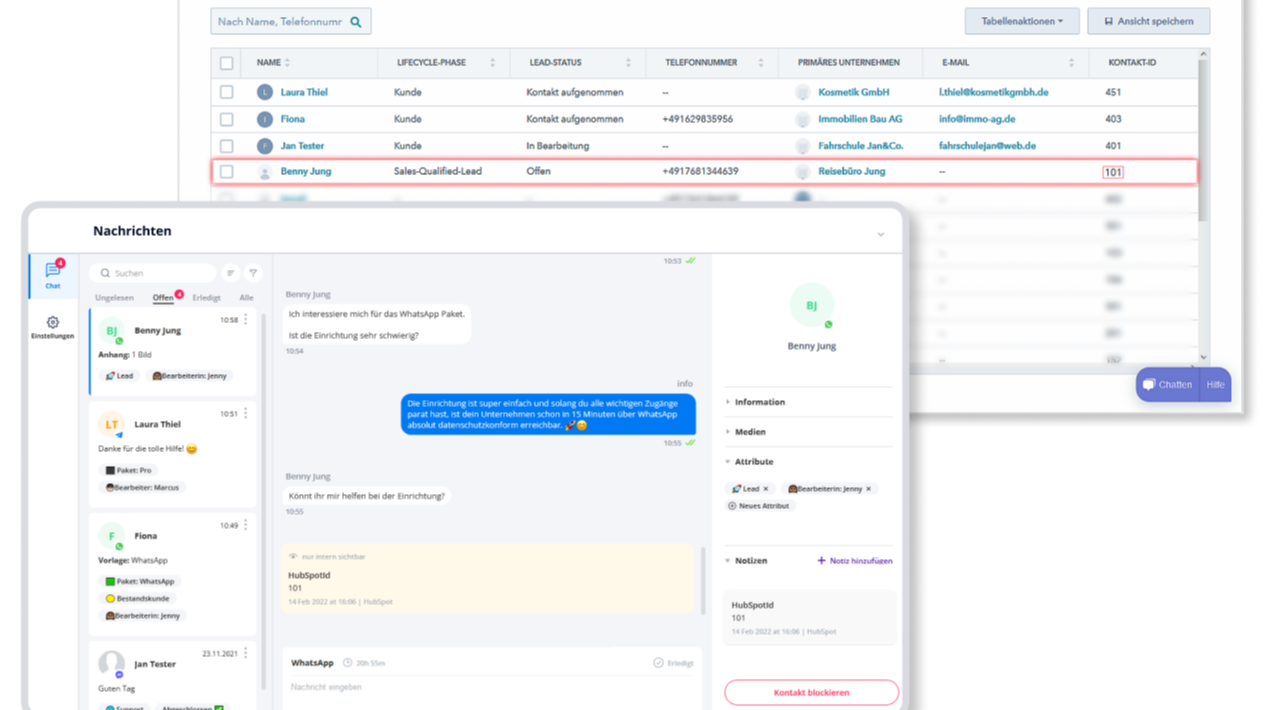Open three-dot menu on Benny Jung chat
The height and width of the screenshot is (710, 1263).
click(x=246, y=320)
